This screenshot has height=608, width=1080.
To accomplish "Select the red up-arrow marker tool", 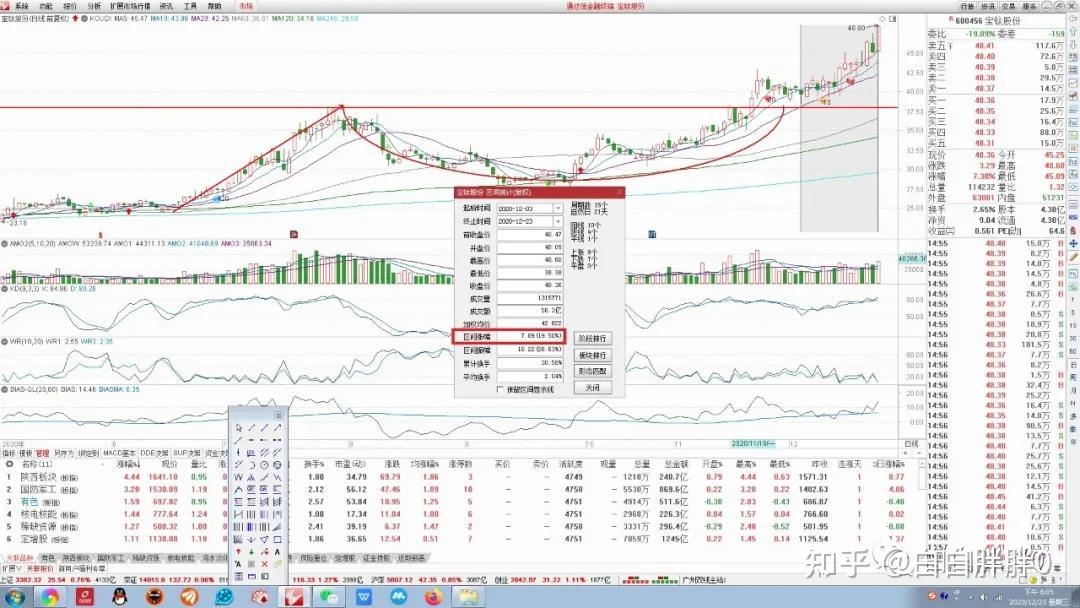I will click(238, 551).
